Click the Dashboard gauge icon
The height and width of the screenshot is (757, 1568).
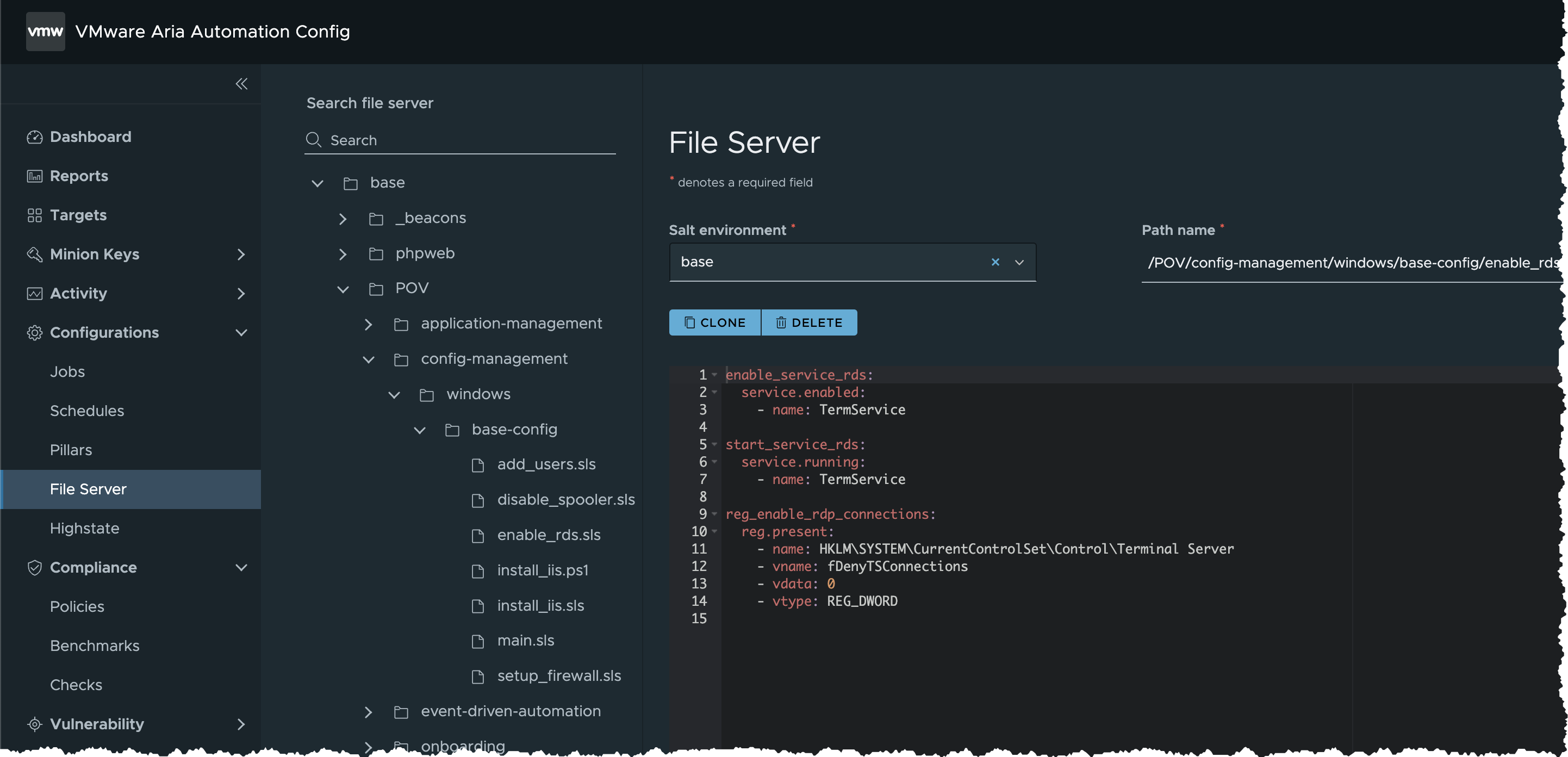tap(35, 137)
